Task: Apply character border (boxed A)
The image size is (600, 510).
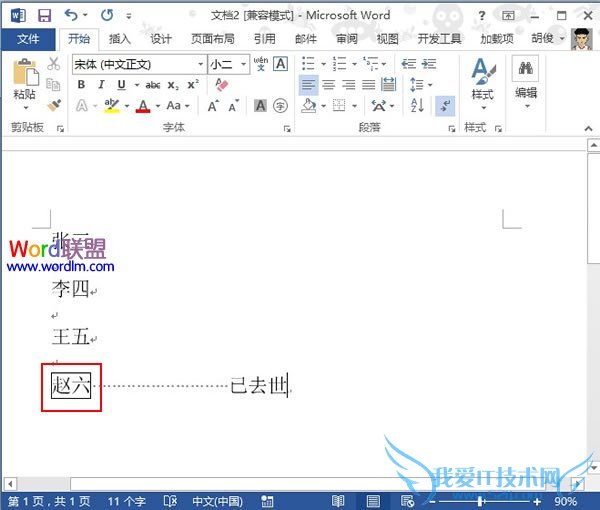Action: (x=280, y=64)
